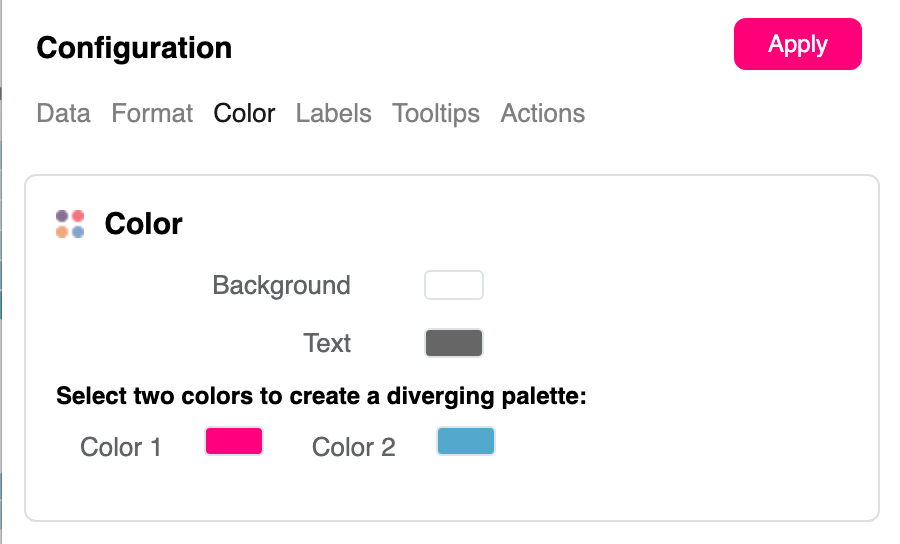Switch to the Data tab

click(63, 114)
